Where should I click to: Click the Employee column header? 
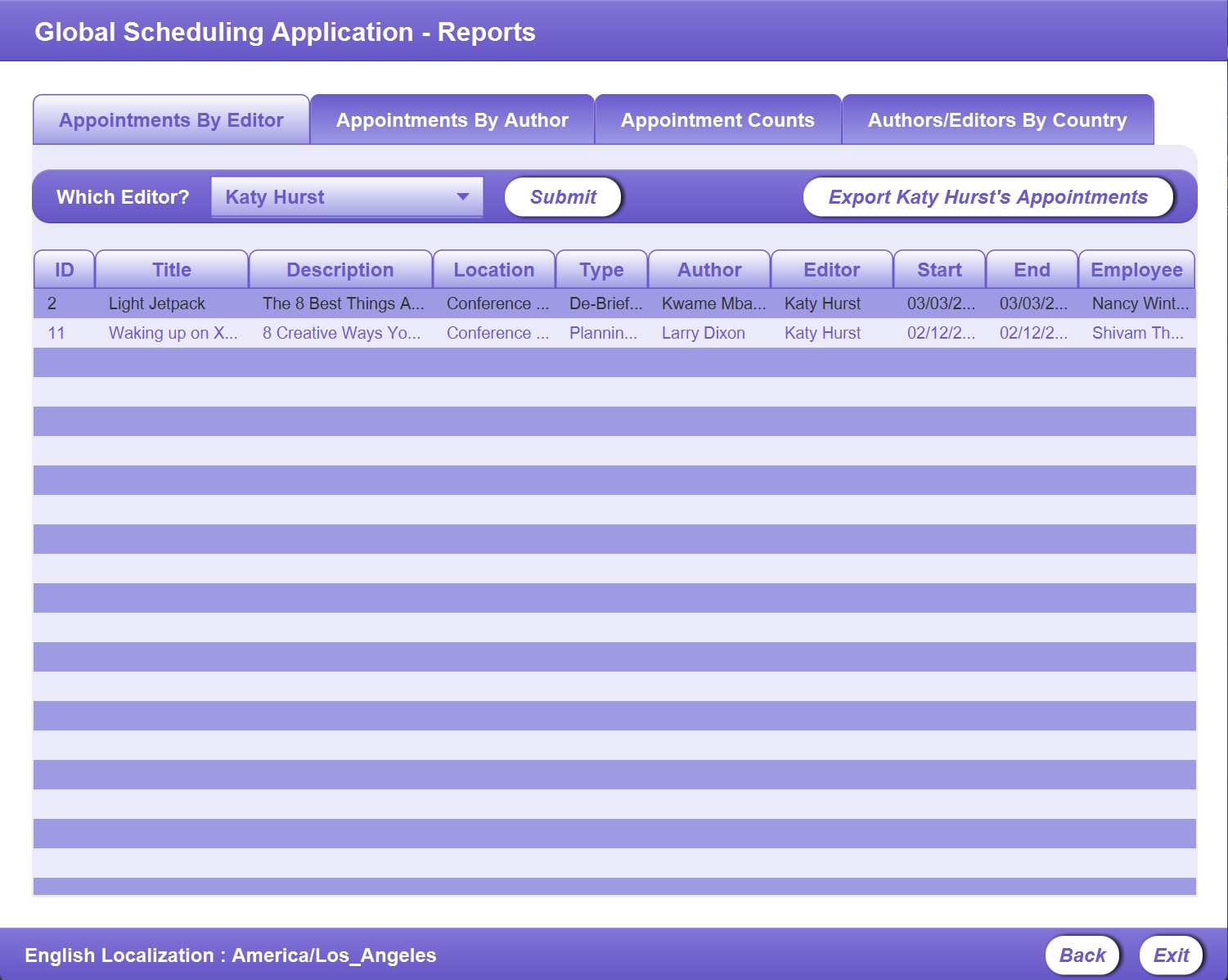pyautogui.click(x=1136, y=268)
